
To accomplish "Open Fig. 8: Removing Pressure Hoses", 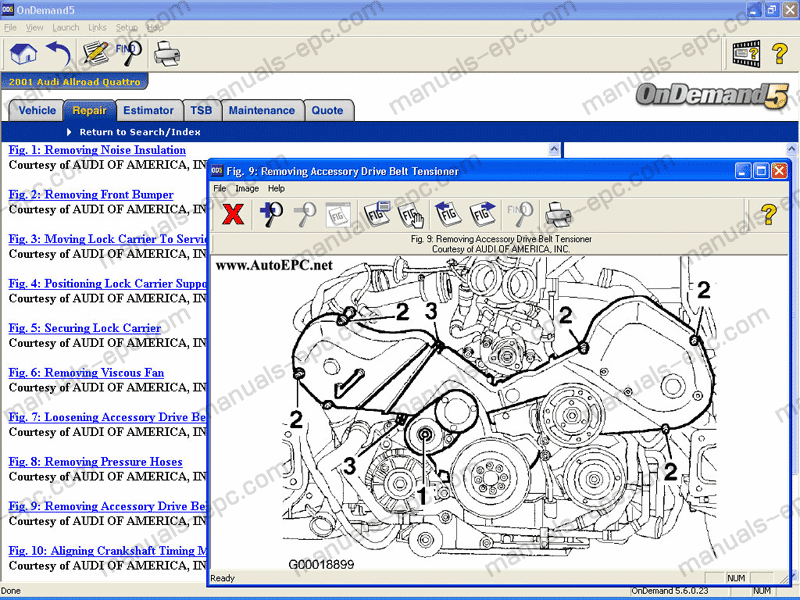I will click(95, 462).
